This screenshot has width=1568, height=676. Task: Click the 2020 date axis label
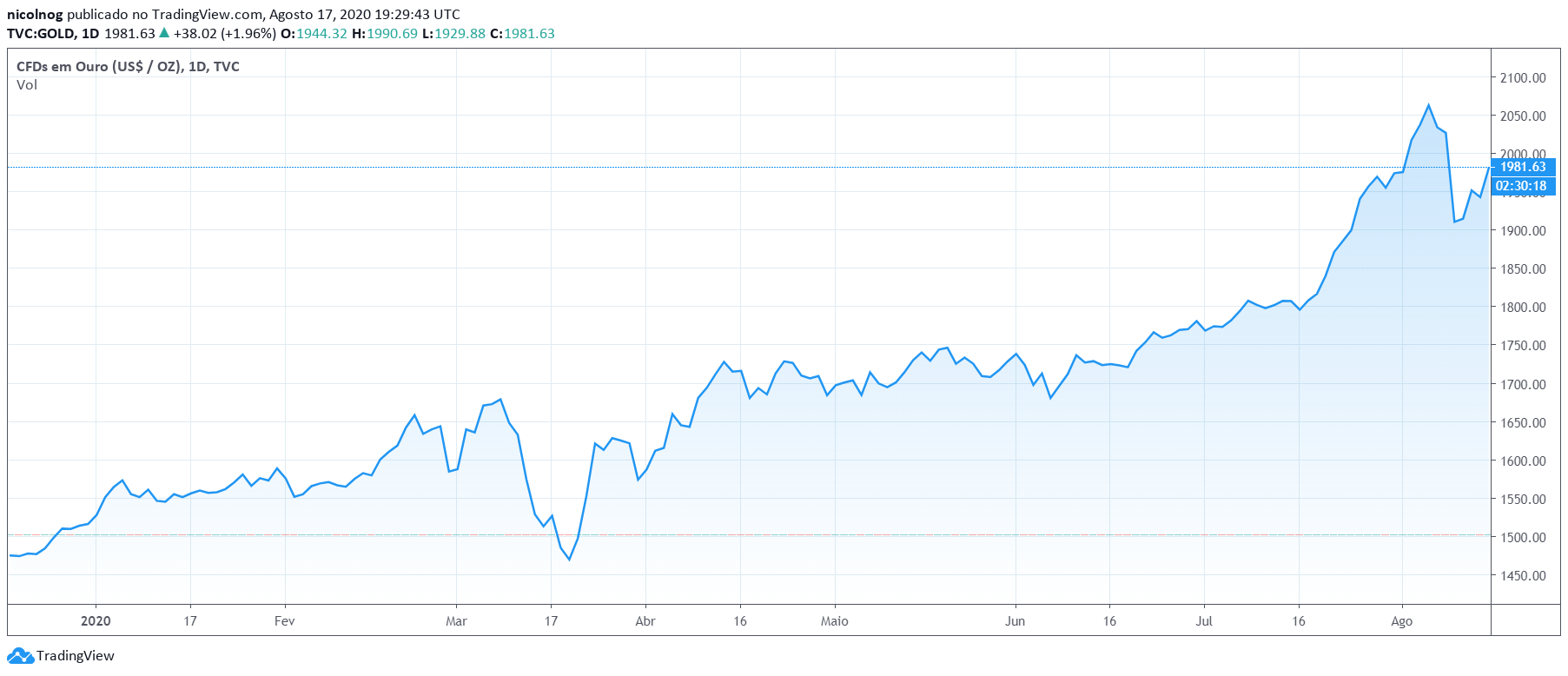coord(96,621)
